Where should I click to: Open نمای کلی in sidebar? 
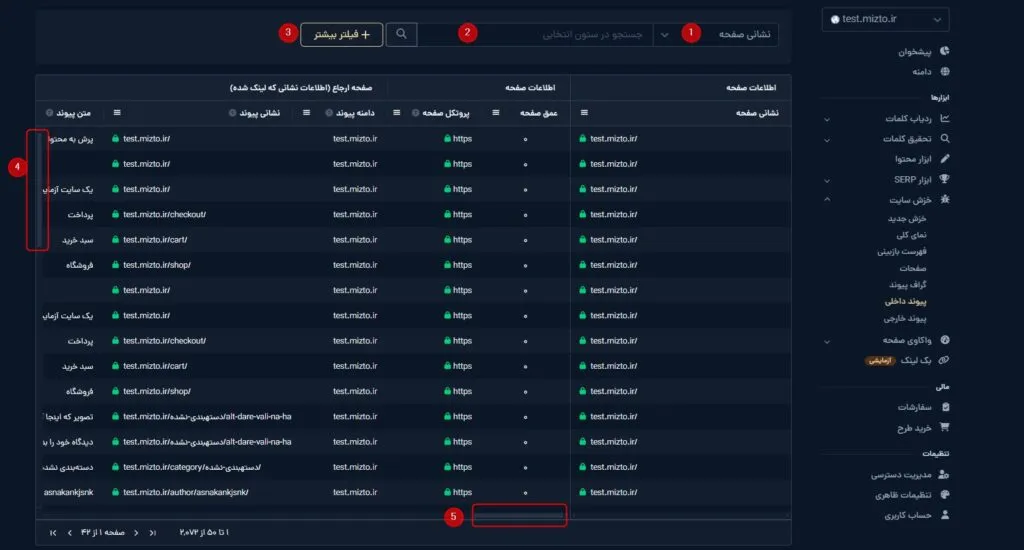pos(911,235)
